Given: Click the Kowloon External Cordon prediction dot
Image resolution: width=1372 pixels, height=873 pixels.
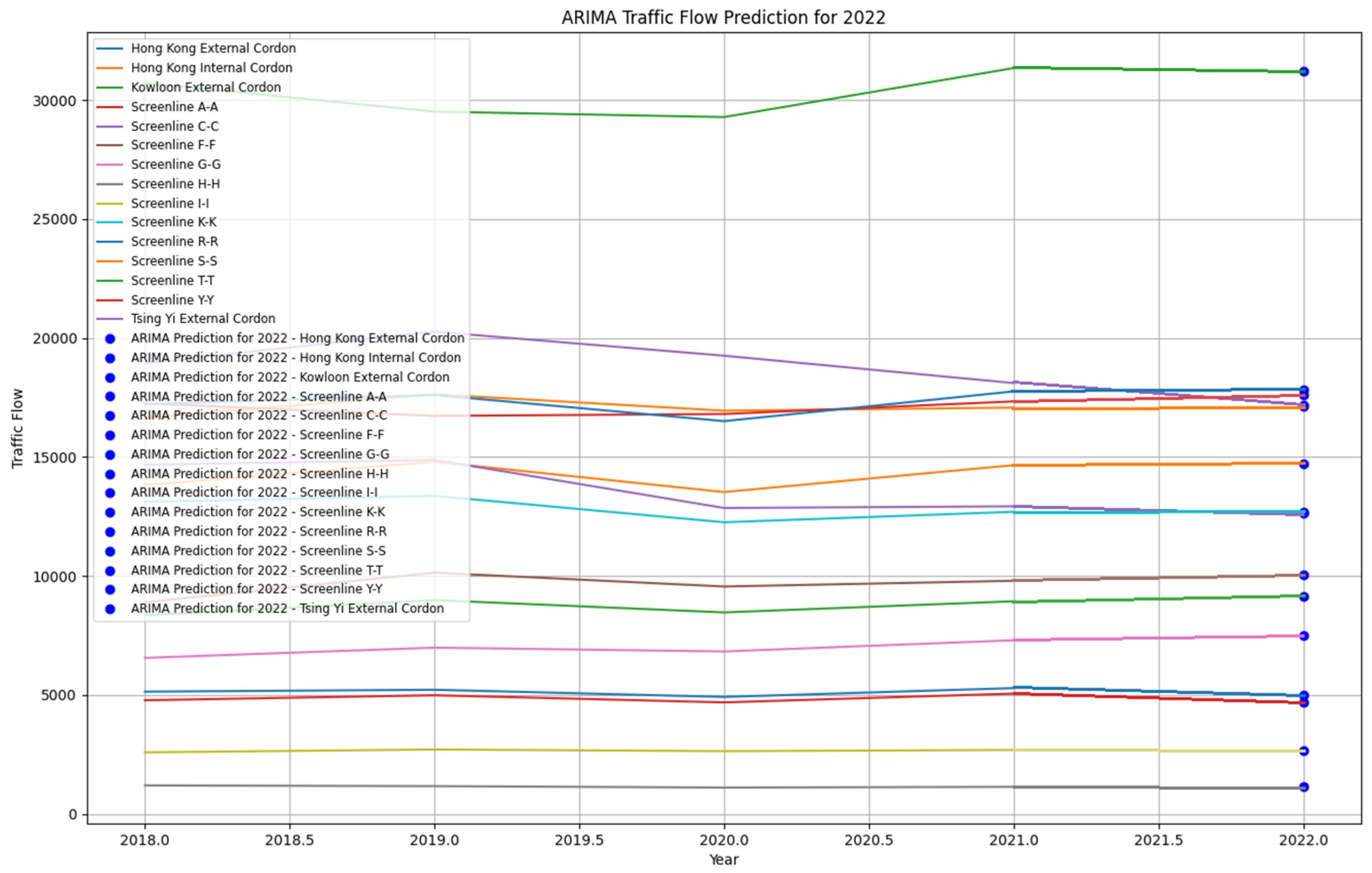Looking at the screenshot, I should (x=1304, y=72).
